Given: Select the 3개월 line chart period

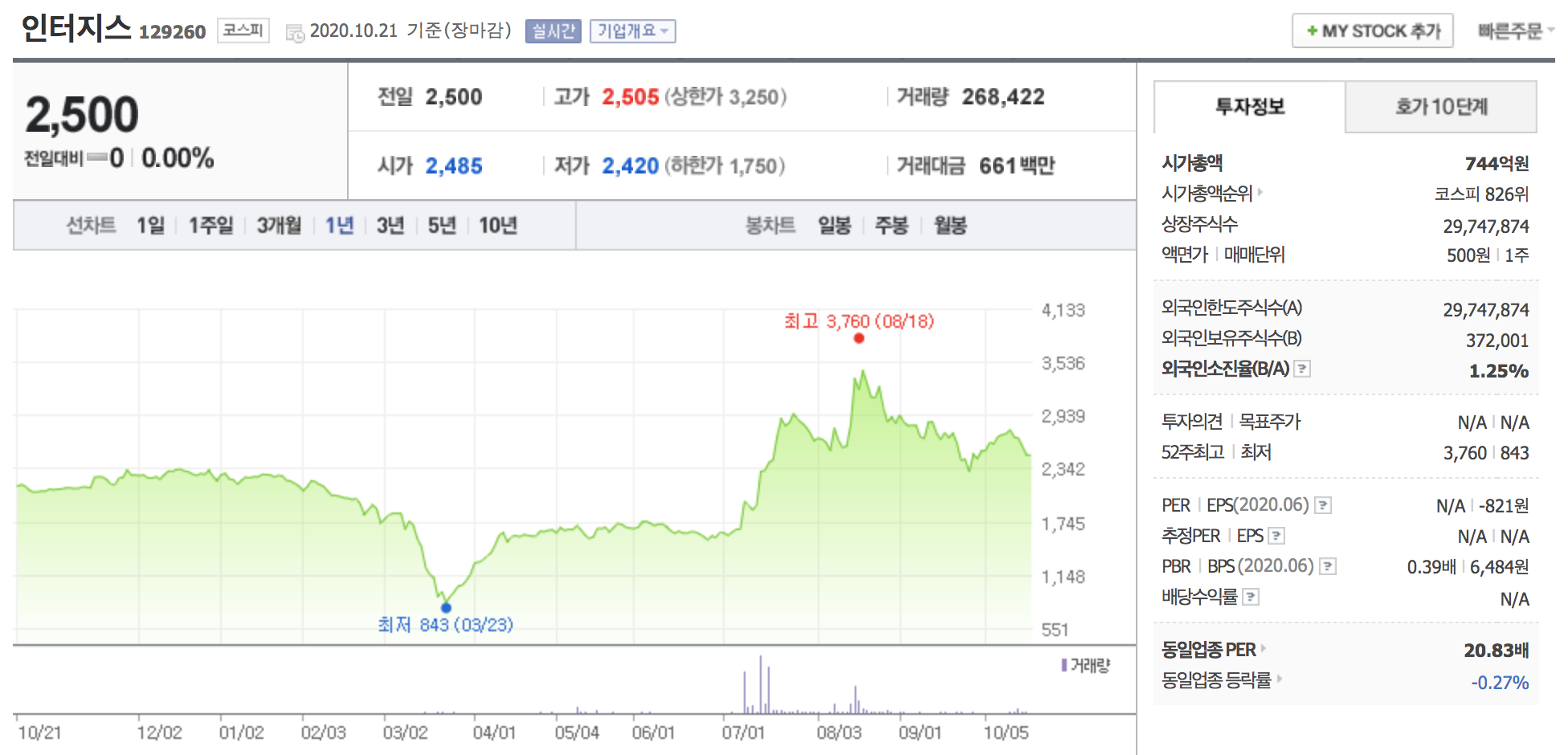Looking at the screenshot, I should tap(279, 226).
